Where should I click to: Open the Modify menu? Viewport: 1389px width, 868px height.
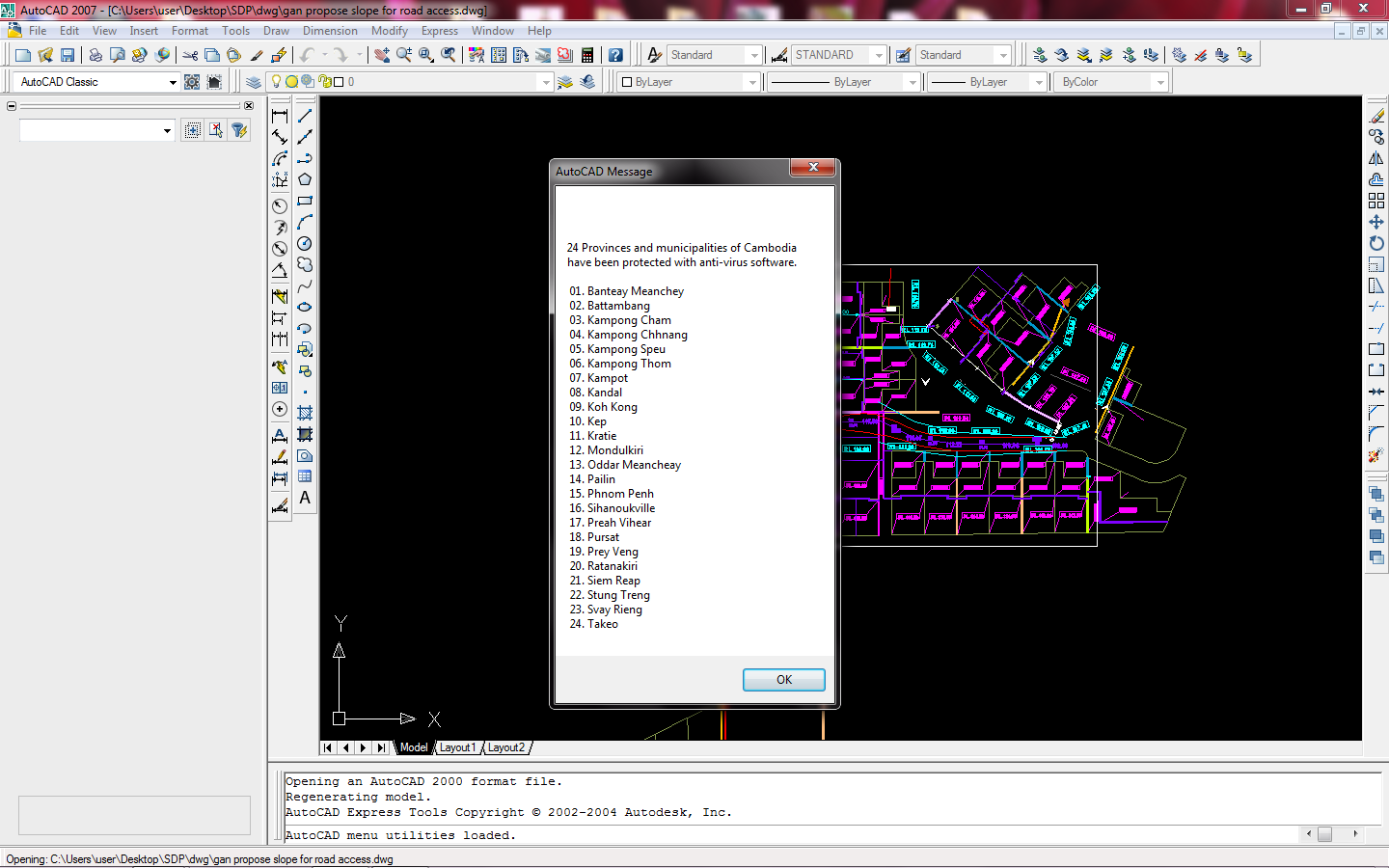pos(390,31)
